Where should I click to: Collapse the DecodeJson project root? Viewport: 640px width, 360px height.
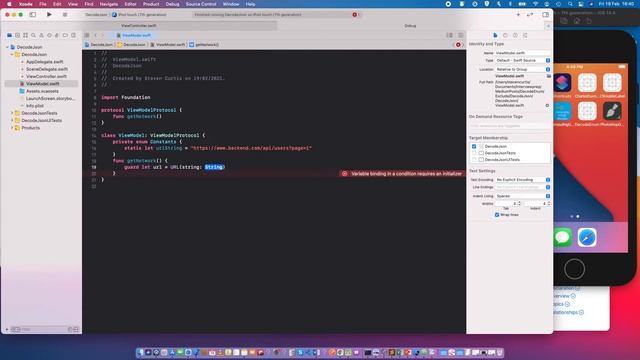pos(7,47)
